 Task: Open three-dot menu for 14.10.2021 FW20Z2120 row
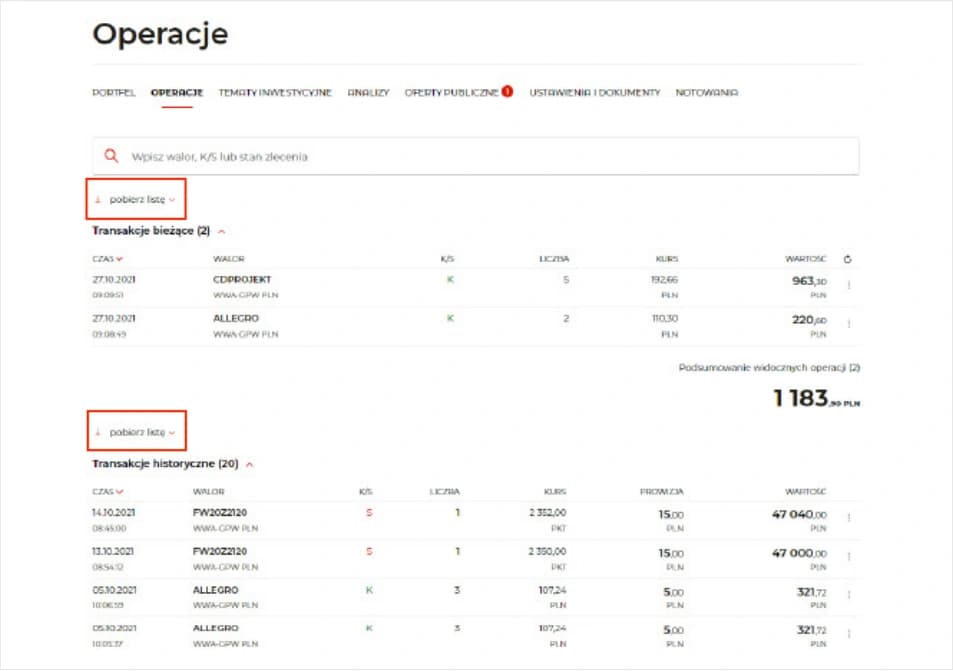point(849,517)
